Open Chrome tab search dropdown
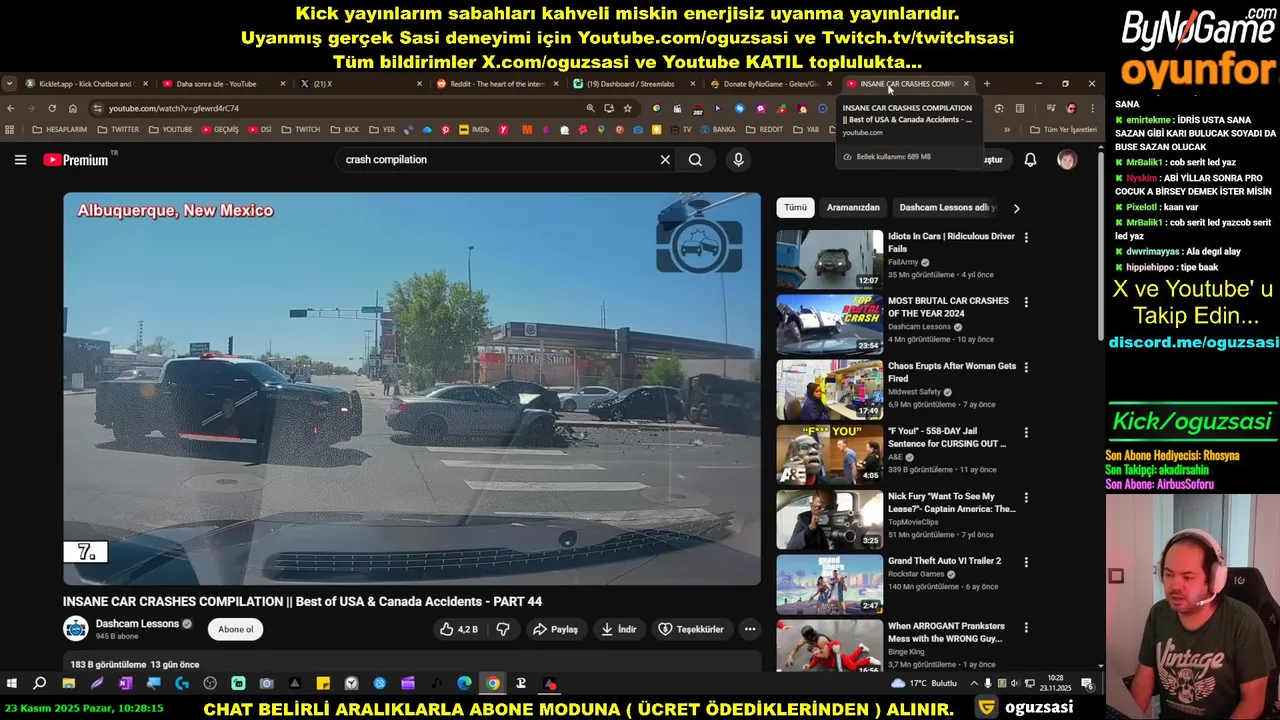1280x720 pixels. 9,84
